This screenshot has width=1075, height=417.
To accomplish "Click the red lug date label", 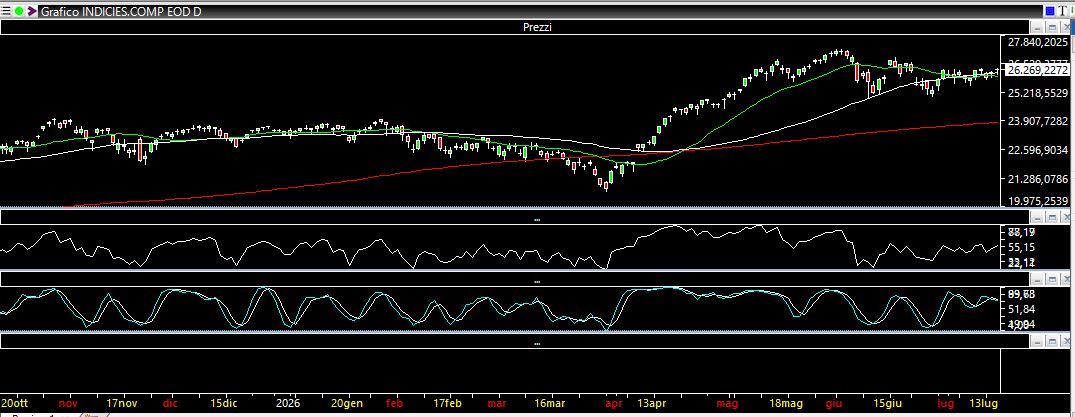I will (946, 403).
